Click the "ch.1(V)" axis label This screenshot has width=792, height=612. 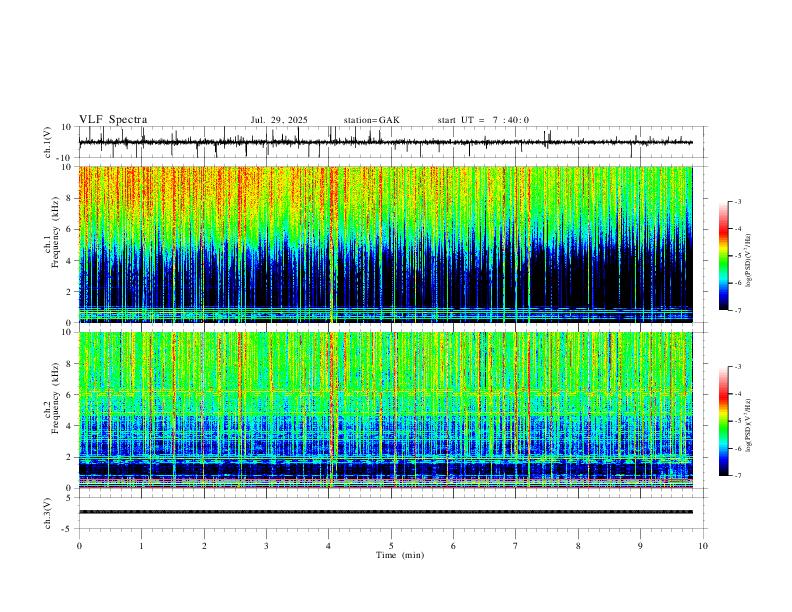[x=48, y=142]
